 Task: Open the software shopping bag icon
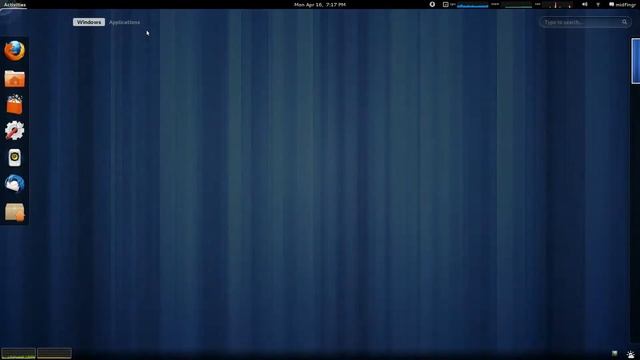point(15,104)
